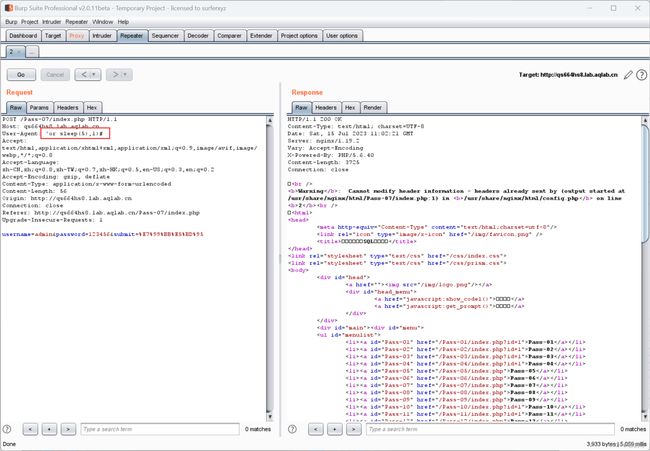The image size is (650, 451).
Task: Go to next match in response search
Action: [354, 429]
